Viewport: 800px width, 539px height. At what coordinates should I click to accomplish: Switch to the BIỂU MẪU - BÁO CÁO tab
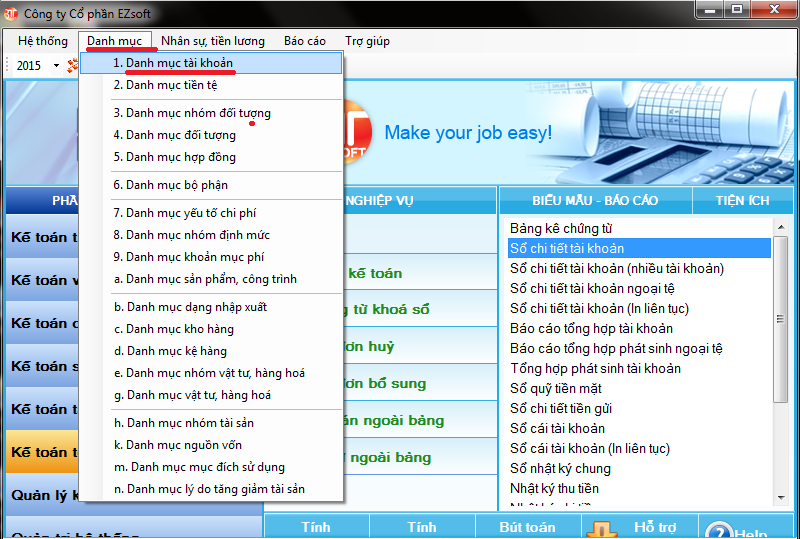pos(595,201)
